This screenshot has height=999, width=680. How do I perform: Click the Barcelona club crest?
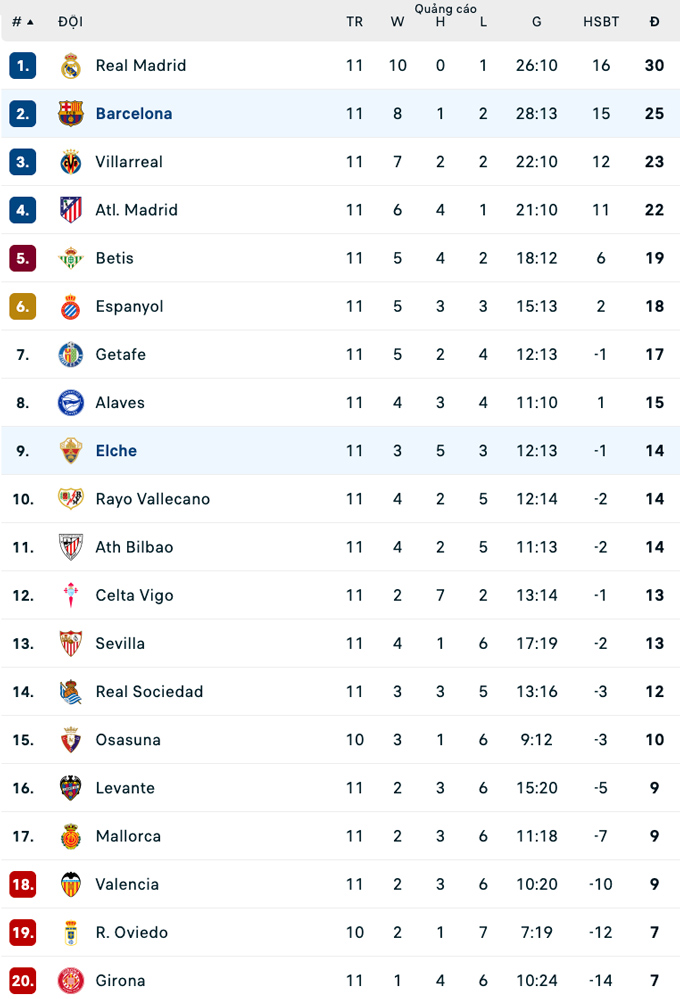71,114
